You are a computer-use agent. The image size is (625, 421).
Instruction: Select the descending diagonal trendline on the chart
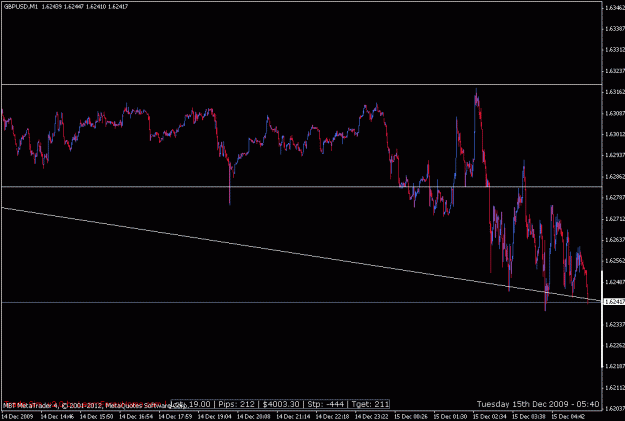[x=301, y=254]
